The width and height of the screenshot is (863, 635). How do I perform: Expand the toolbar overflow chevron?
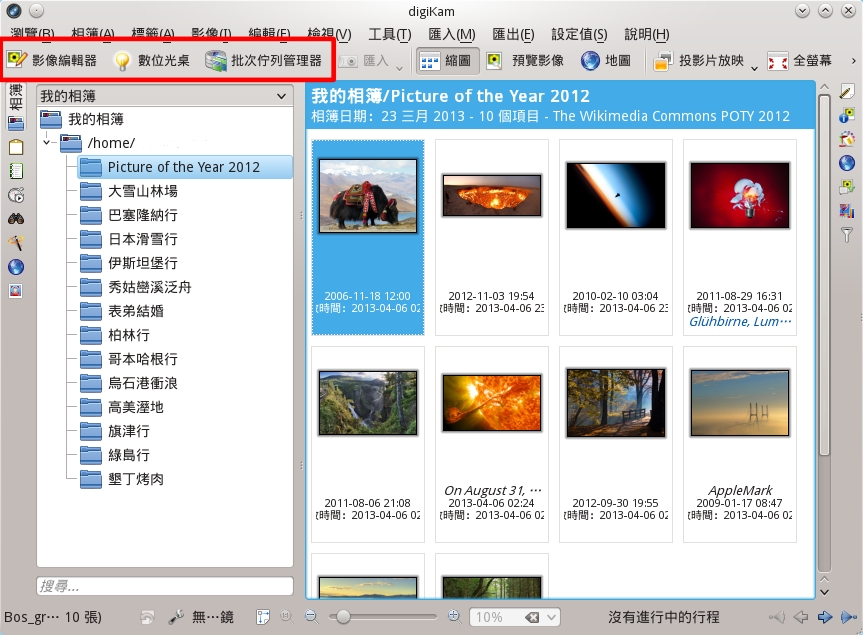coord(854,61)
